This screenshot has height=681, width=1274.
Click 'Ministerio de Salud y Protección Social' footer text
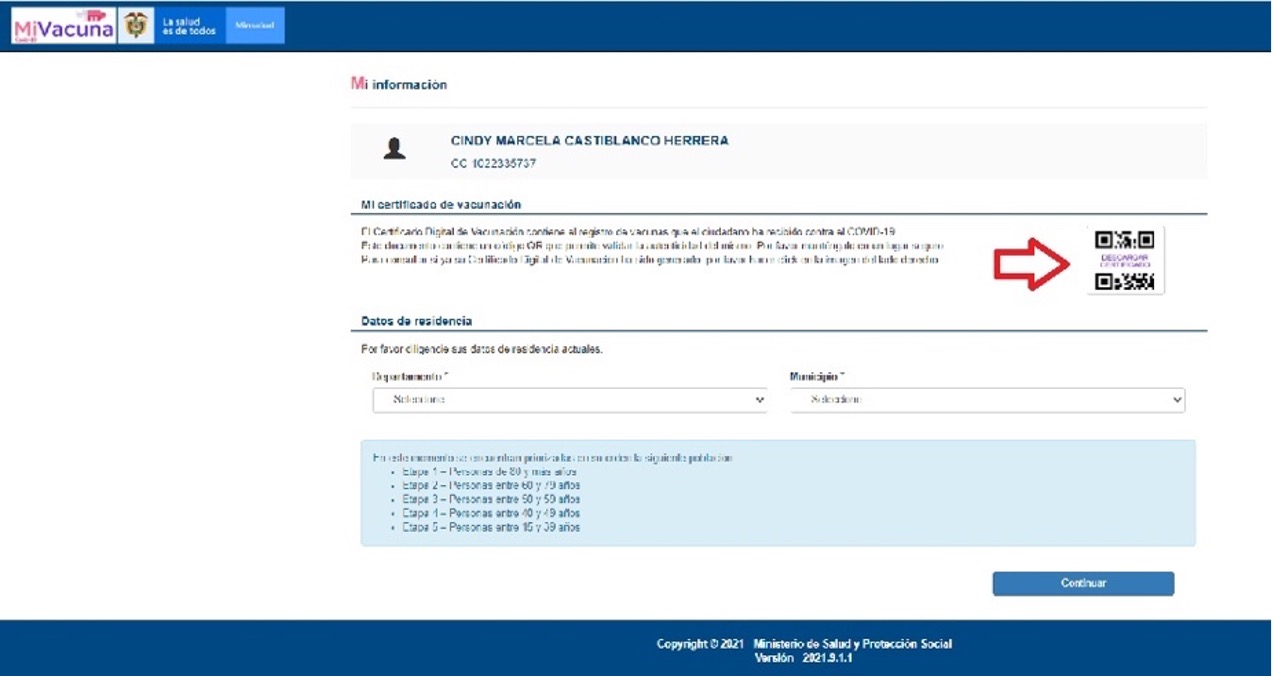click(x=852, y=644)
